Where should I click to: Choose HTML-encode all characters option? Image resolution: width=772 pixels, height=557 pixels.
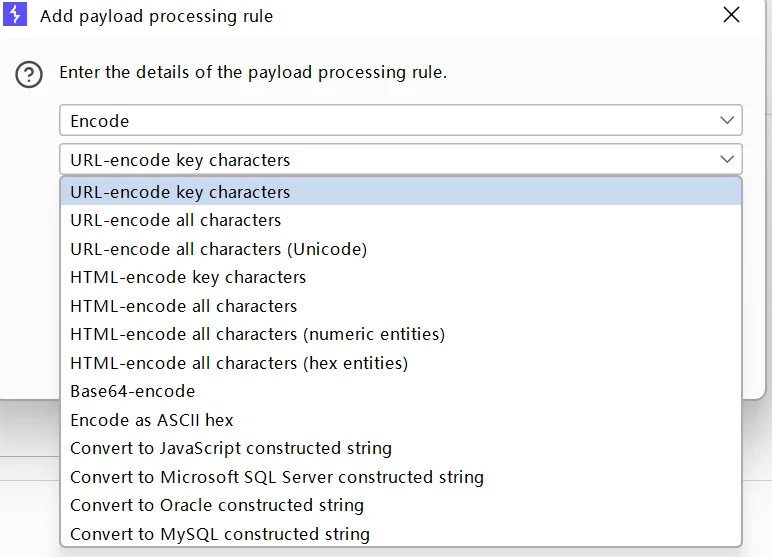point(184,306)
